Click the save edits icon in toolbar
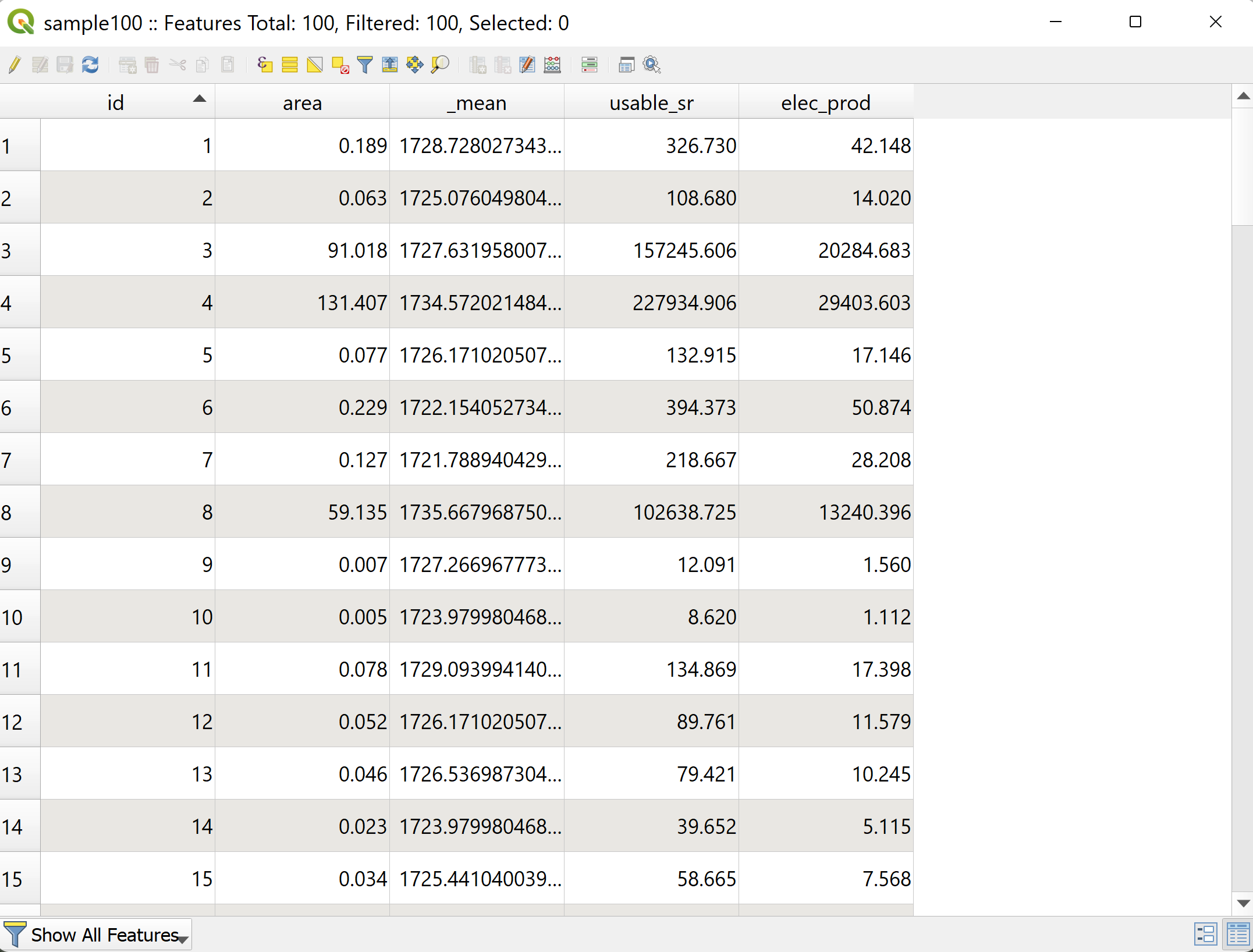This screenshot has width=1253, height=952. click(x=64, y=65)
